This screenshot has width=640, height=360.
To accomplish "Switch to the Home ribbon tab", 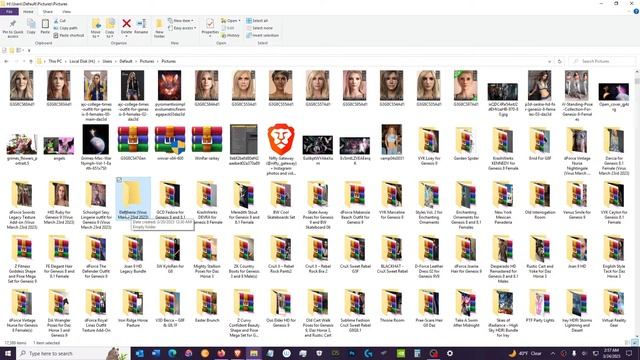I will click(28, 11).
